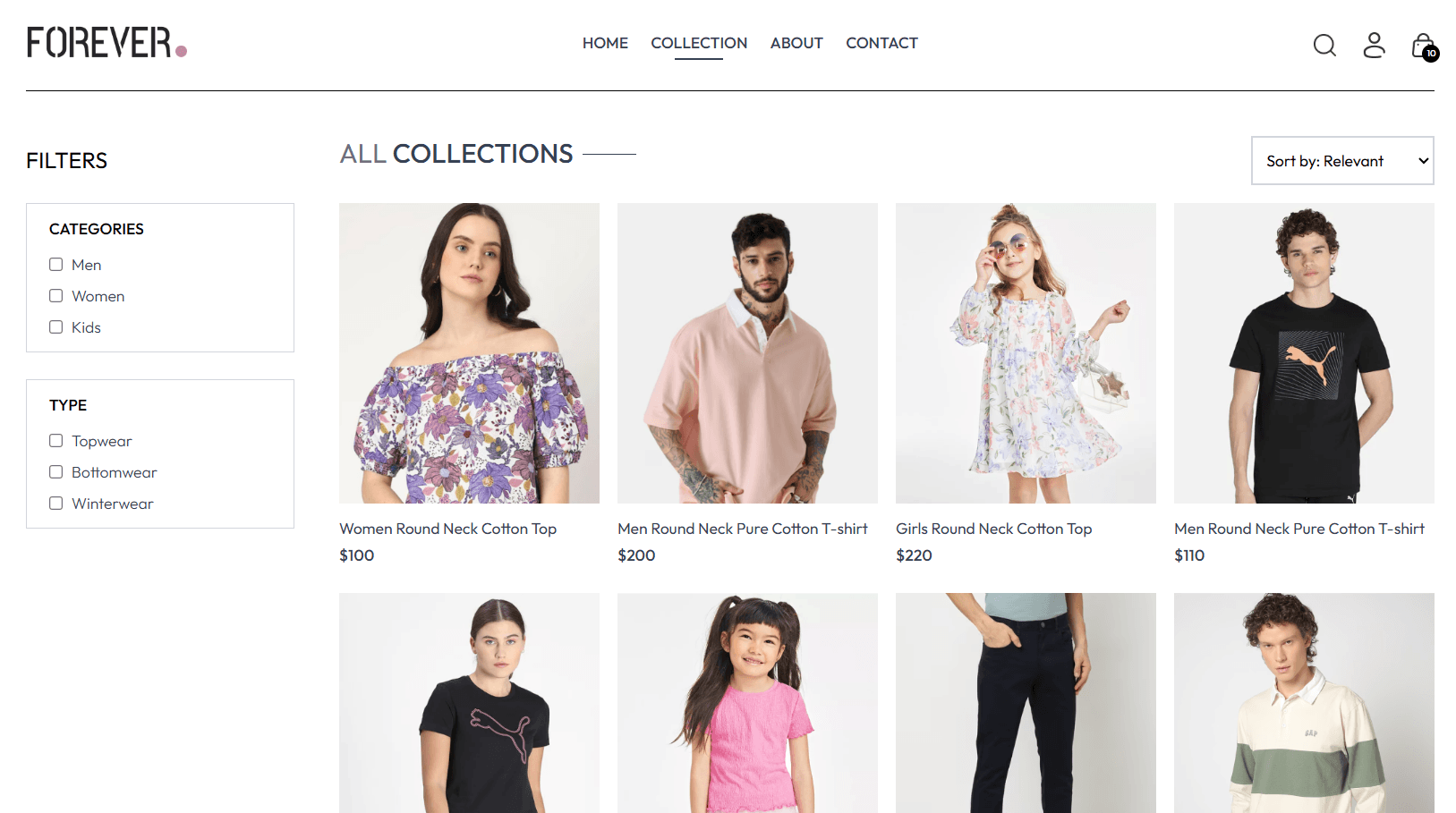The height and width of the screenshot is (813, 1456).
Task: Click the FOREVER logo
Action: click(x=106, y=43)
